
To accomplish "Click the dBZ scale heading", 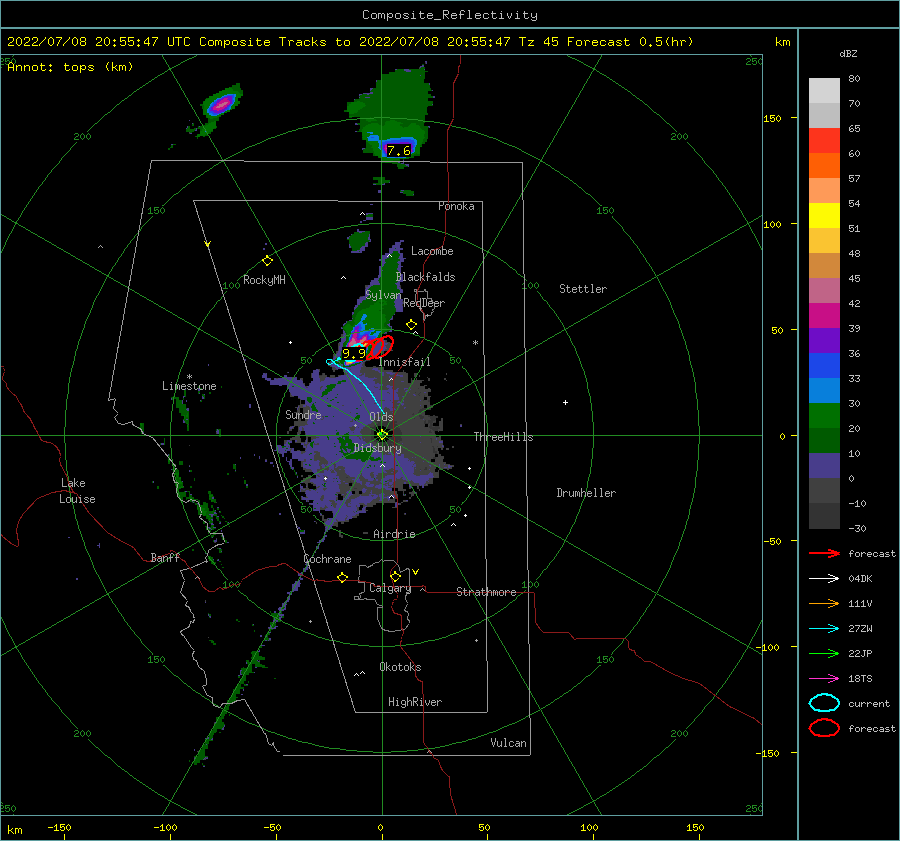I will 848,54.
